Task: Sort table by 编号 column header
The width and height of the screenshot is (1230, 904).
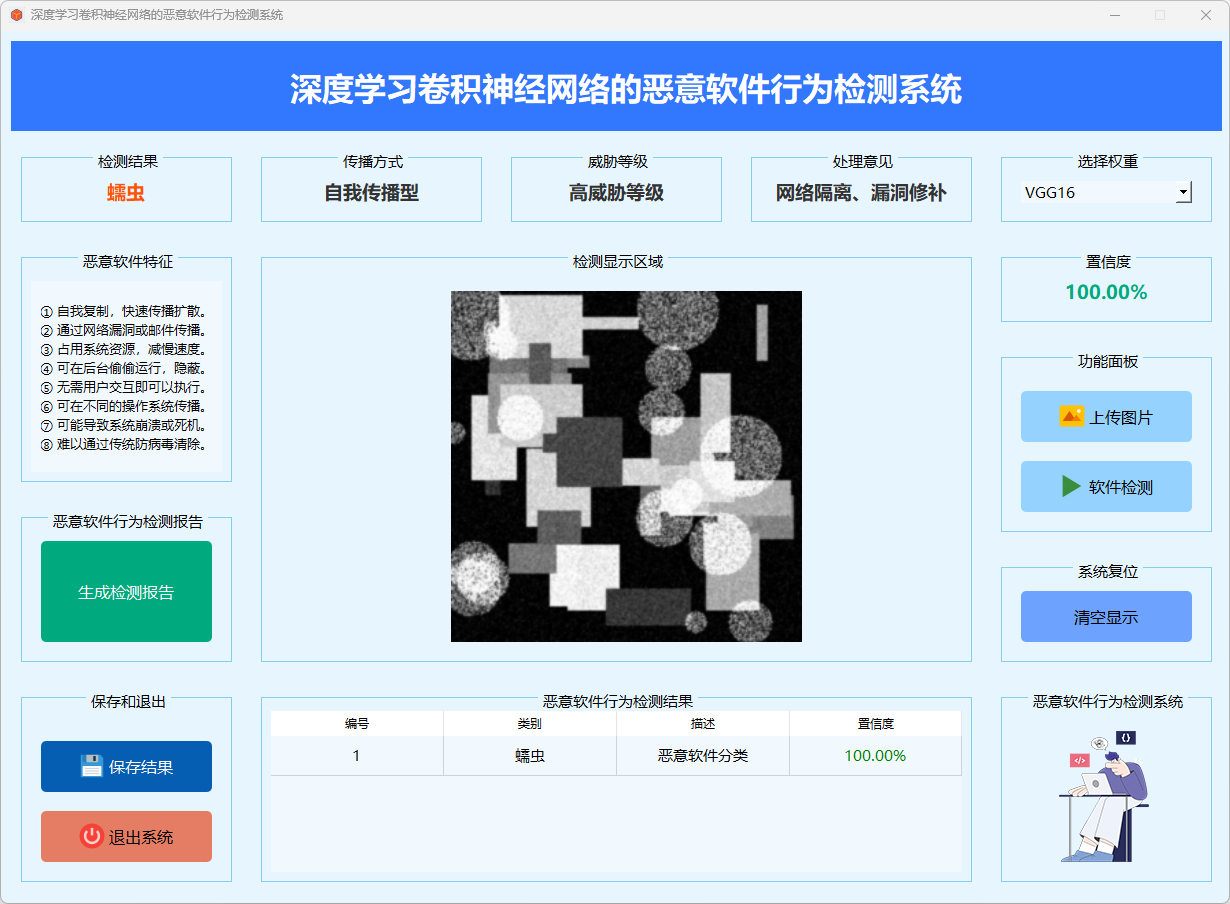Action: (x=357, y=723)
